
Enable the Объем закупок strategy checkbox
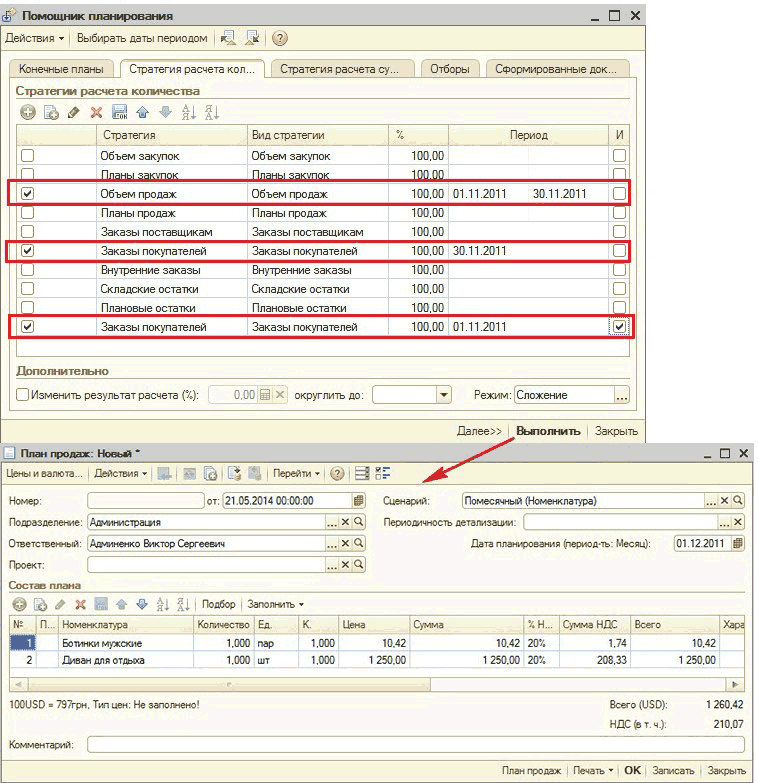point(28,155)
